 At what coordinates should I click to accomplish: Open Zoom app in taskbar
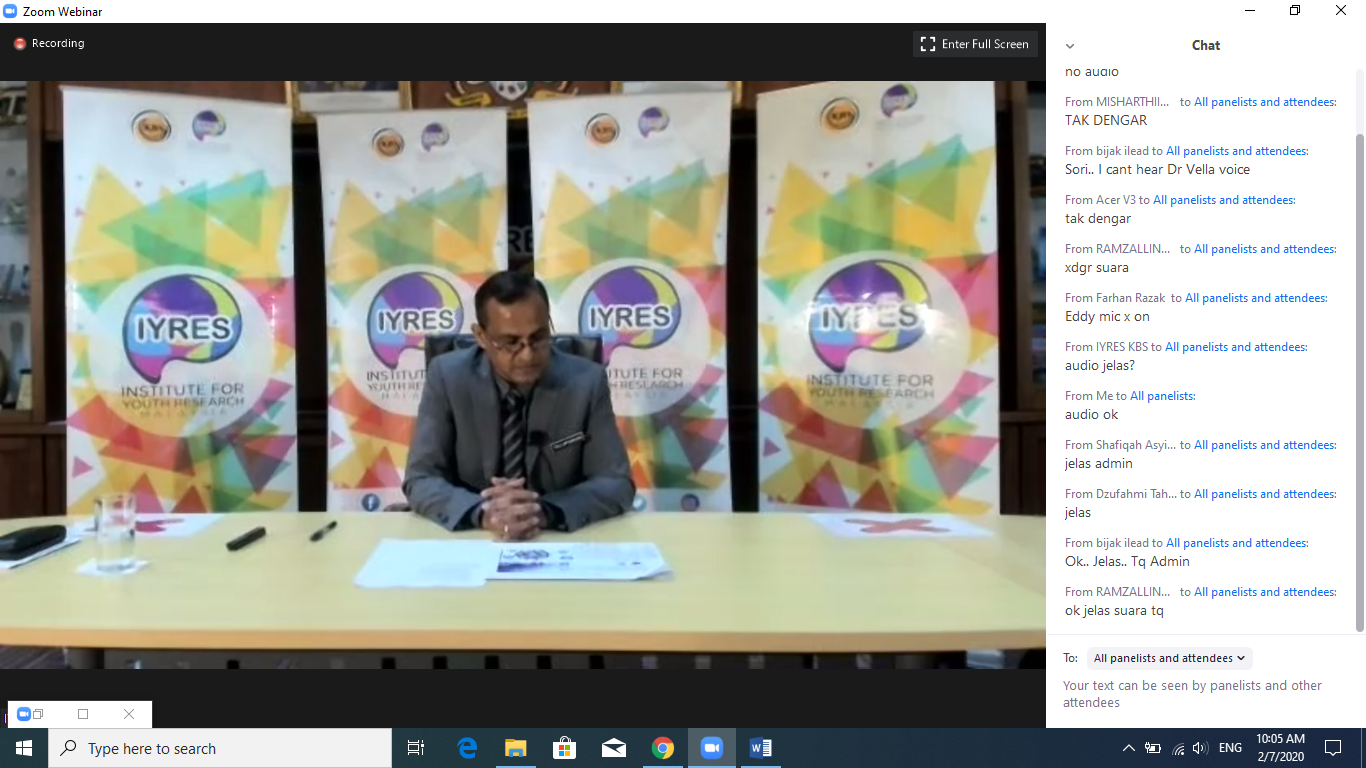(x=711, y=748)
